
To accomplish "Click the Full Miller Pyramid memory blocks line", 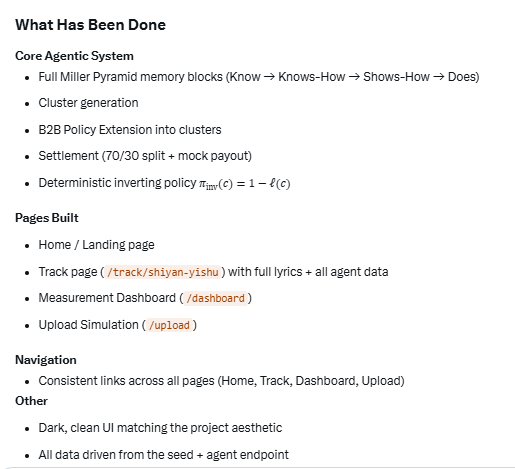I will tap(259, 77).
